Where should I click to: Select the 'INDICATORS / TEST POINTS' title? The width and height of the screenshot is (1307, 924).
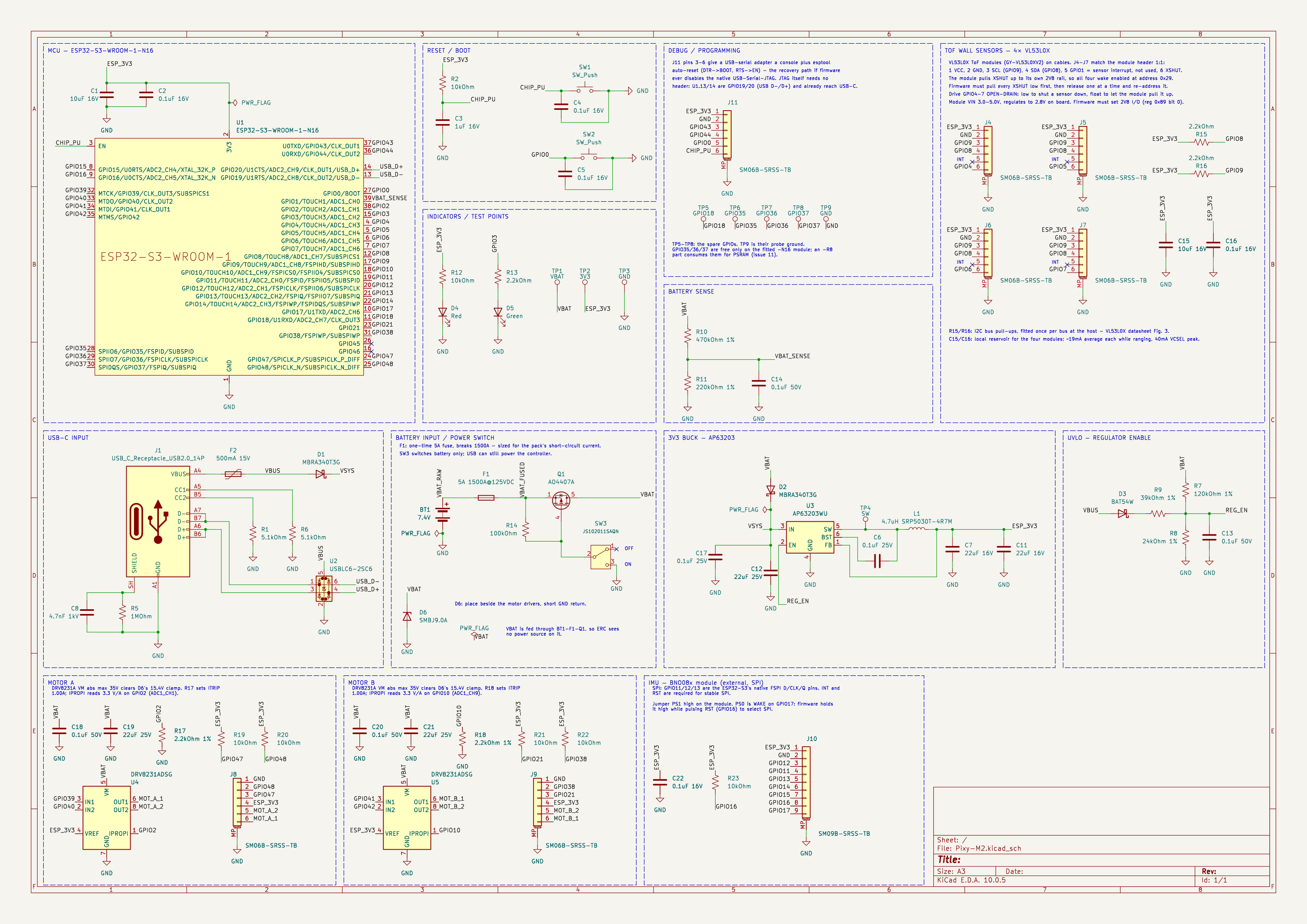(x=468, y=216)
